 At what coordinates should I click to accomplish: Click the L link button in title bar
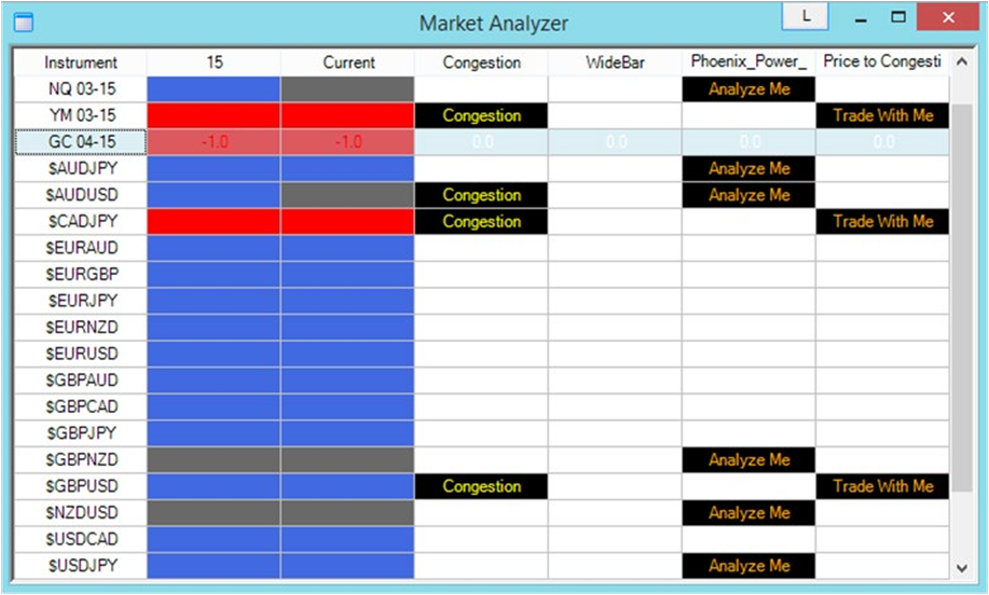point(805,16)
